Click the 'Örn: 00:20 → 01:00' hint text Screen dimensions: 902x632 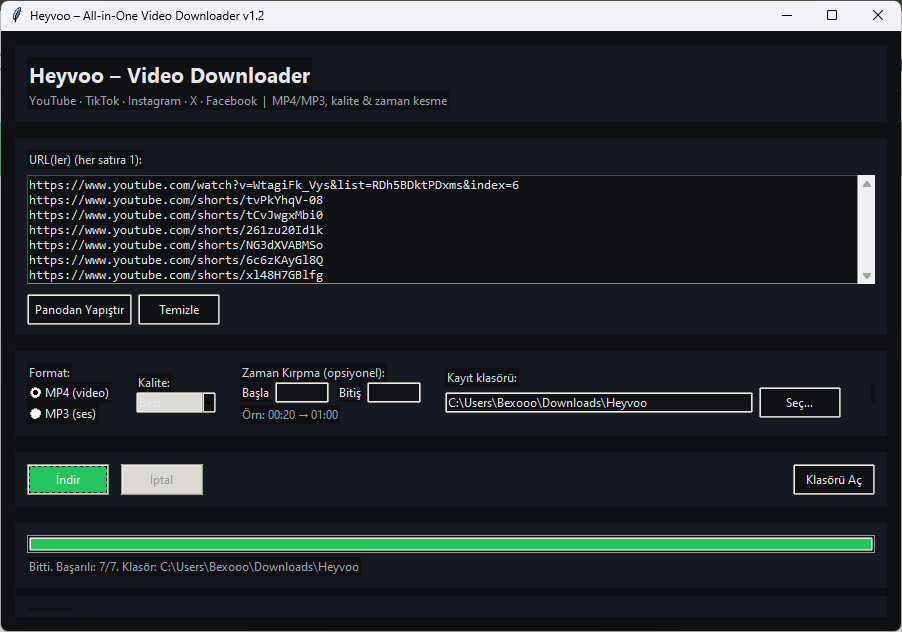coord(290,415)
